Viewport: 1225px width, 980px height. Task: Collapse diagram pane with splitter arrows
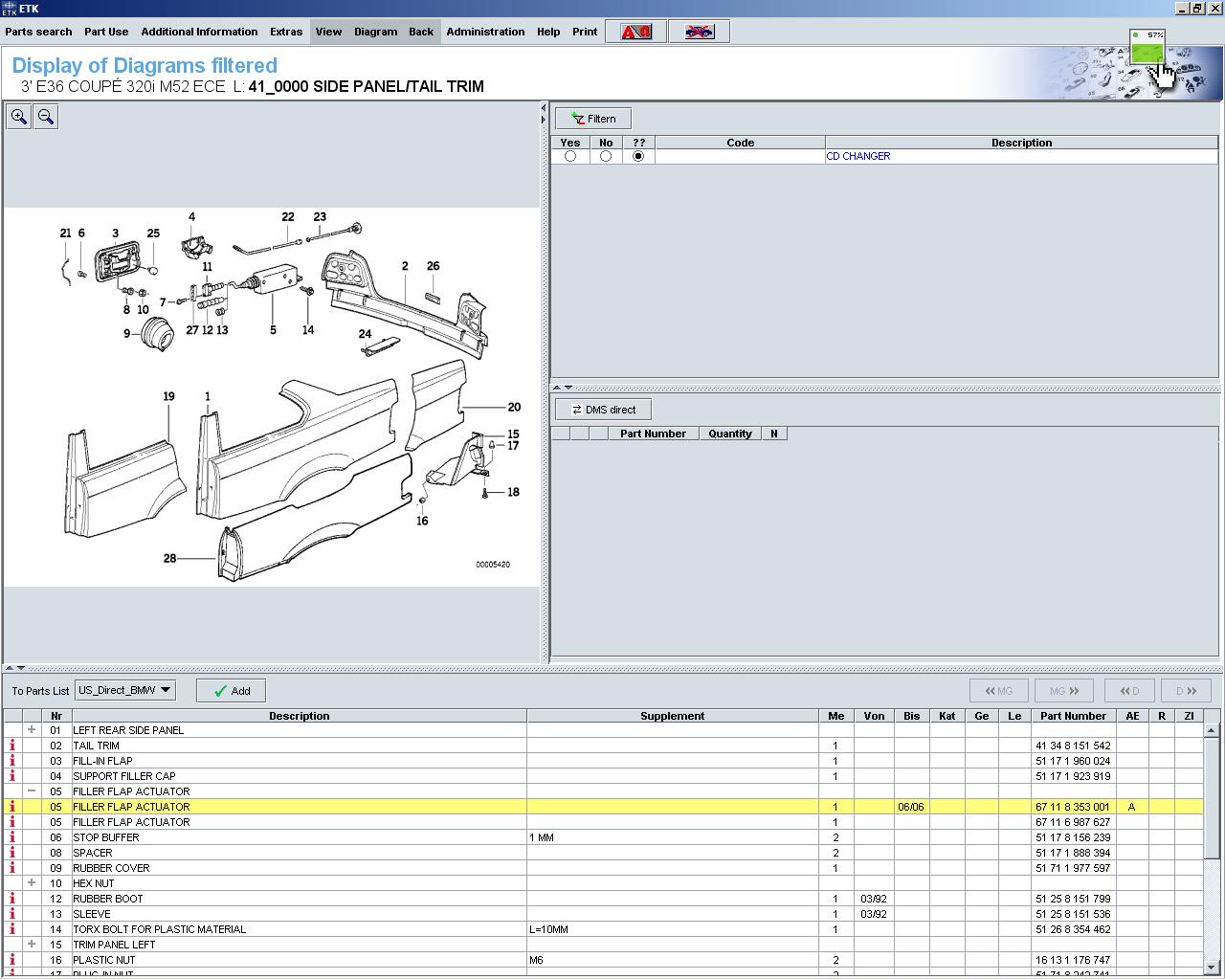[545, 114]
